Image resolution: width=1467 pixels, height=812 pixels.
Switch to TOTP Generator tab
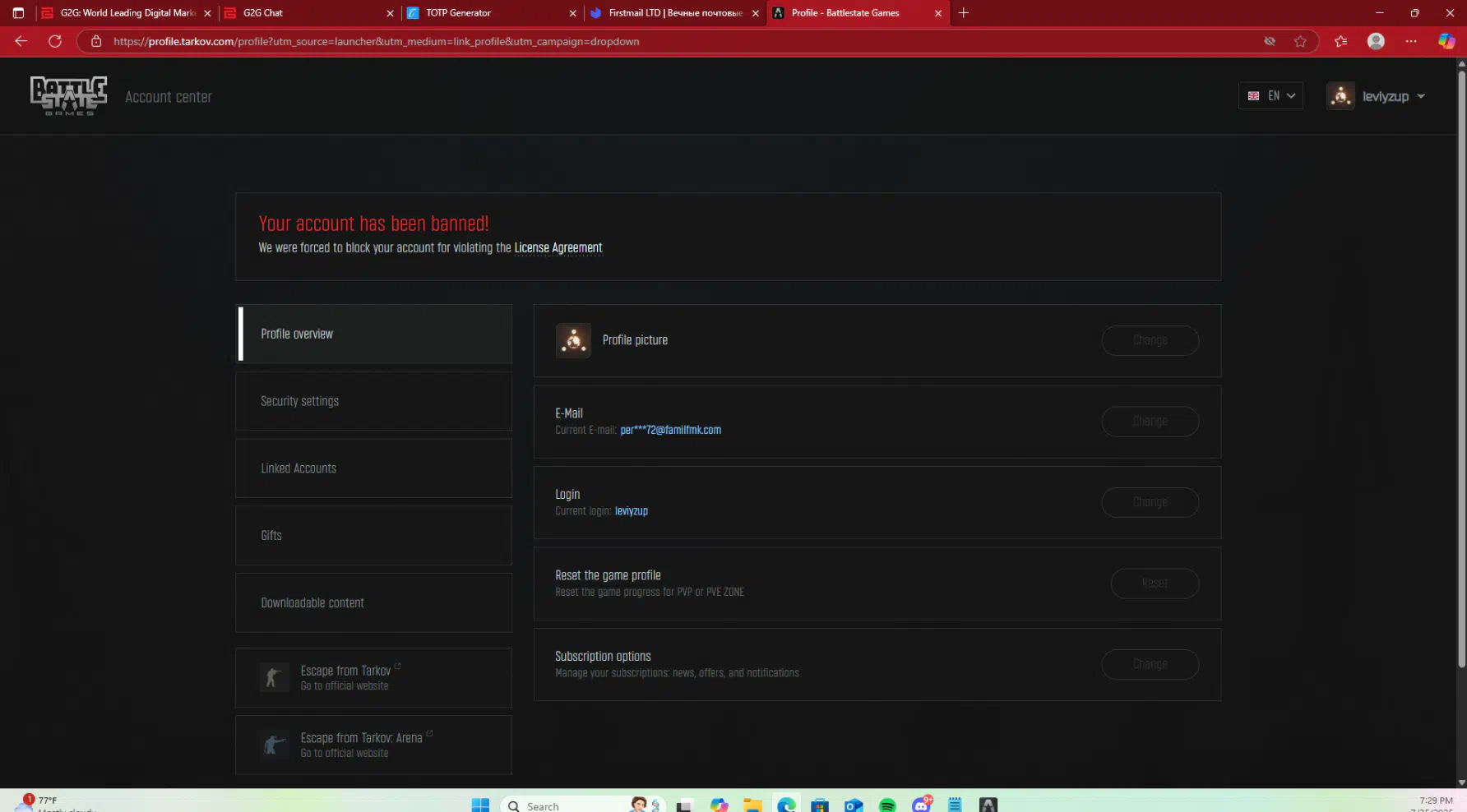(x=492, y=13)
